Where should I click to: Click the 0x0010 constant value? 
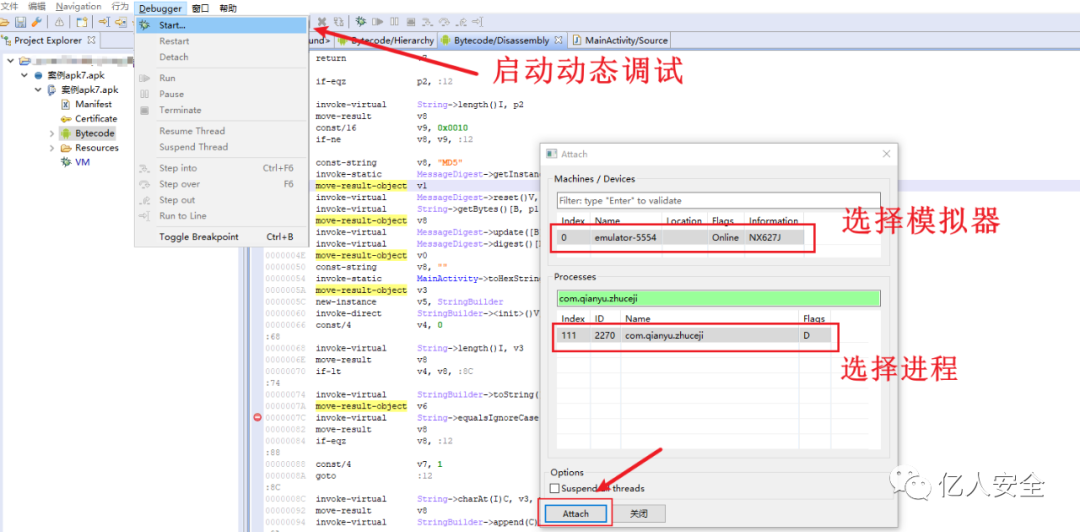click(454, 127)
